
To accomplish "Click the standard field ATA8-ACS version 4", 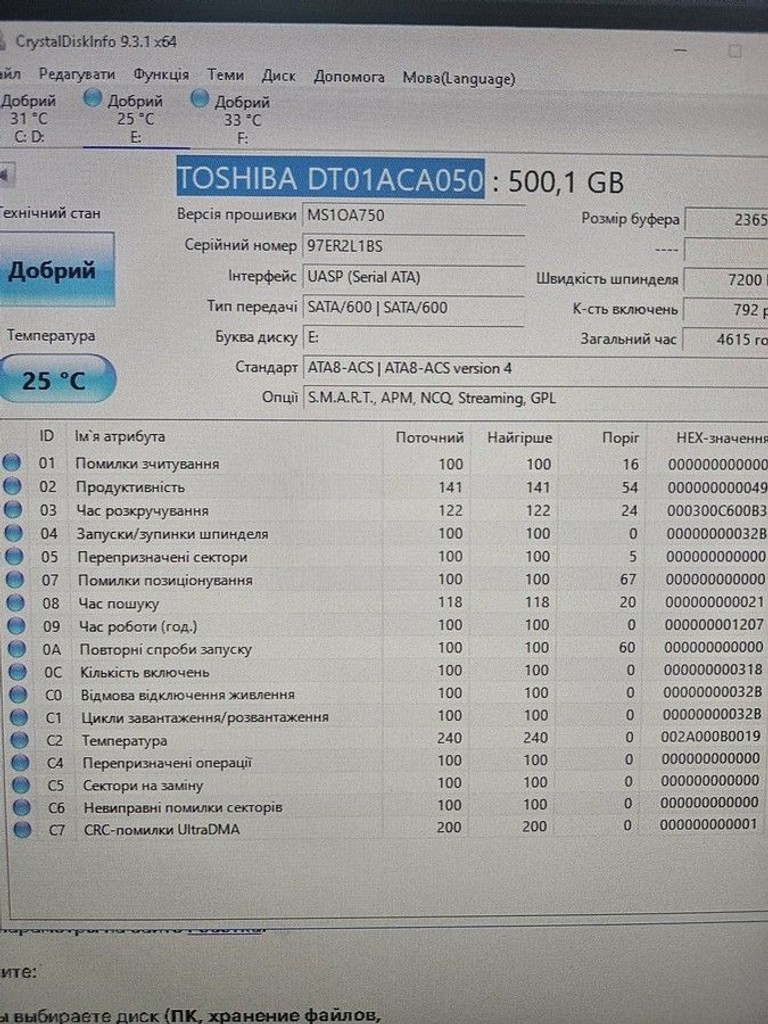I will [x=535, y=368].
